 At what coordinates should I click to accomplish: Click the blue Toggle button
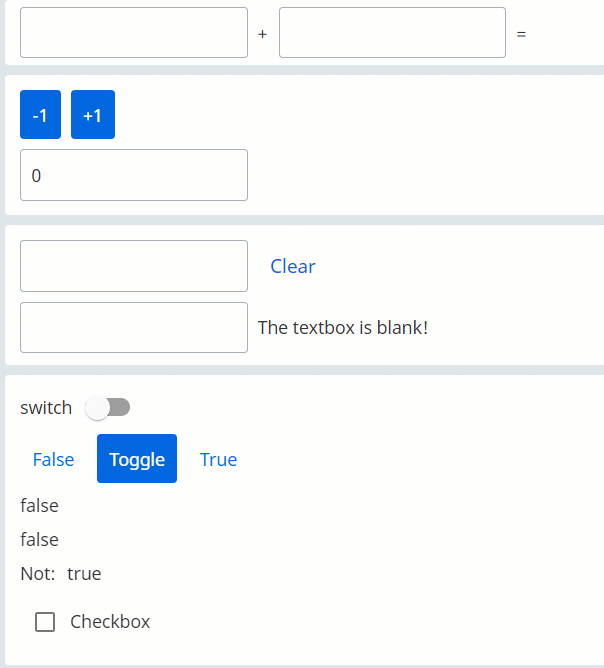pyautogui.click(x=137, y=458)
